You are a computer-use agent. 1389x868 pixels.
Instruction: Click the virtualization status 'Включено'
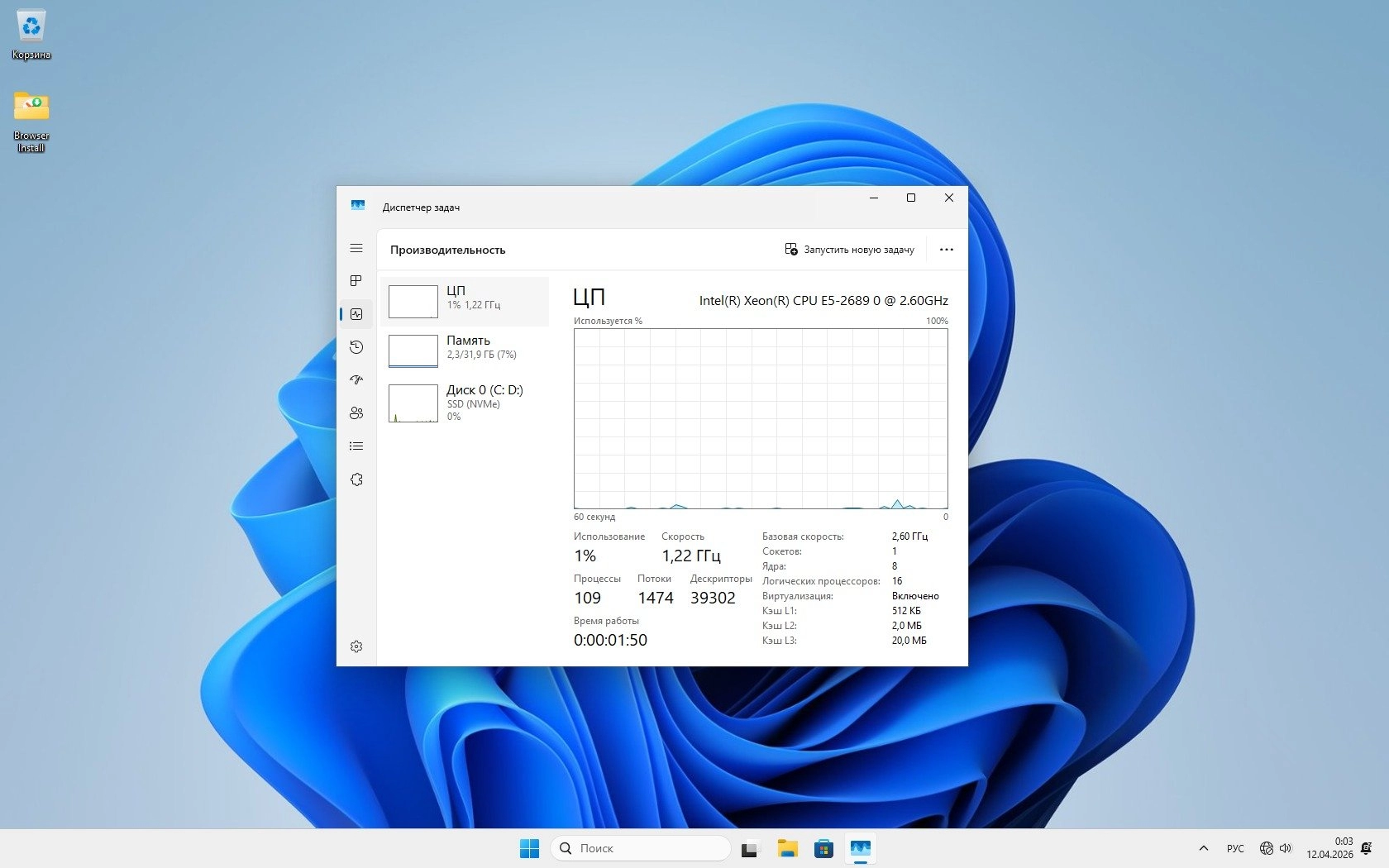(x=915, y=596)
